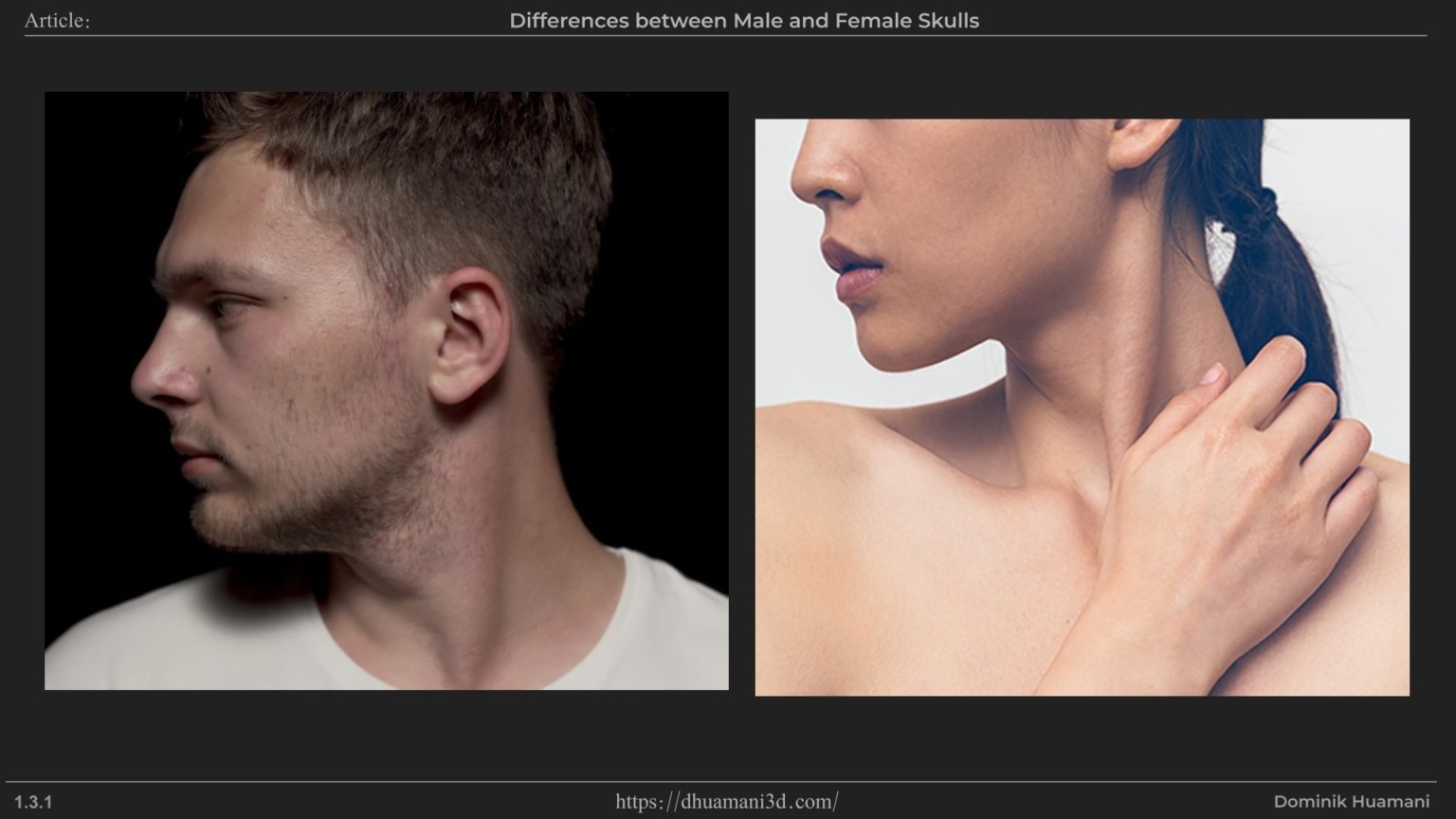
Task: Open the dhuamani3d.com website link
Action: [x=726, y=802]
